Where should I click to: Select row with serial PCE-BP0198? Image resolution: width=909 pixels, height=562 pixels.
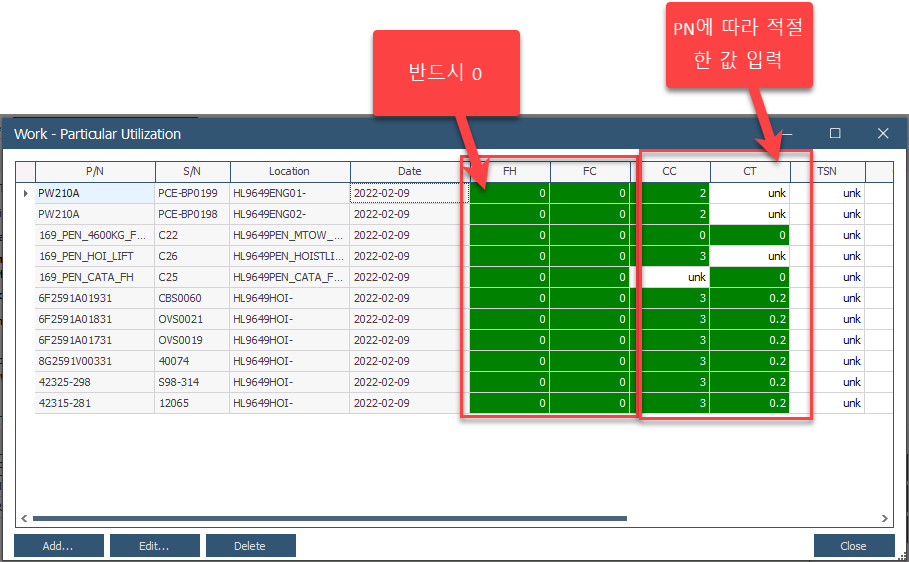point(192,214)
